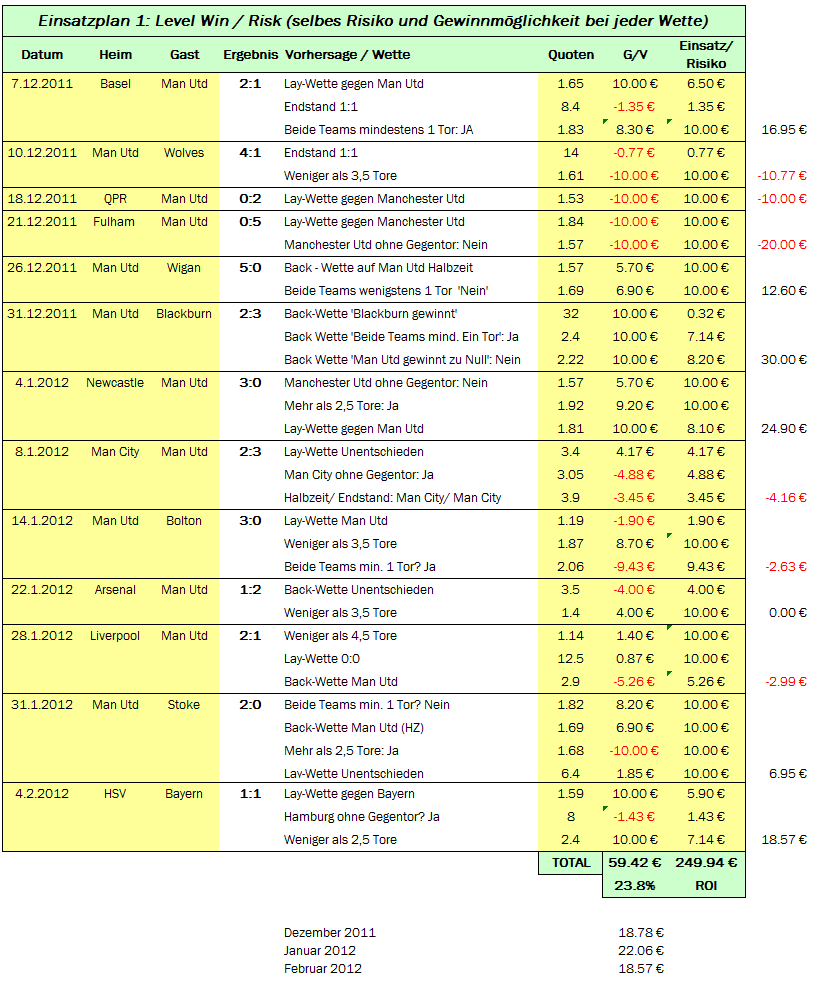Select the home team cell 'Arsenal'
The height and width of the screenshot is (990, 820).
tap(115, 590)
